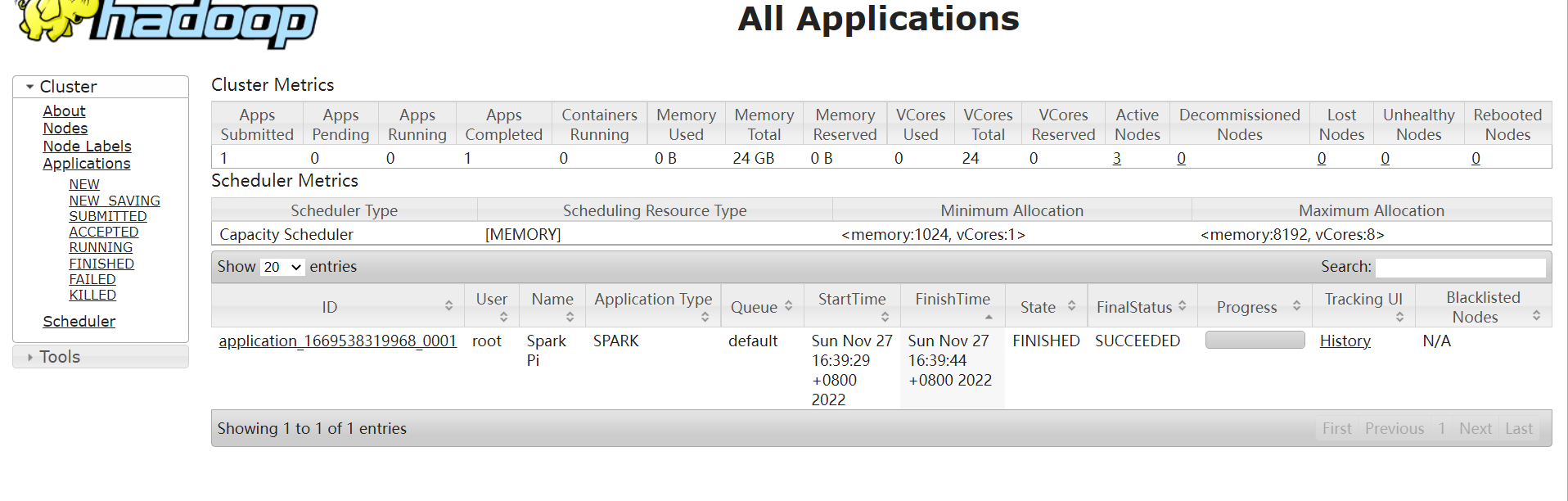Go to Next page of entries
Screen dimensions: 1568x501
1475,429
